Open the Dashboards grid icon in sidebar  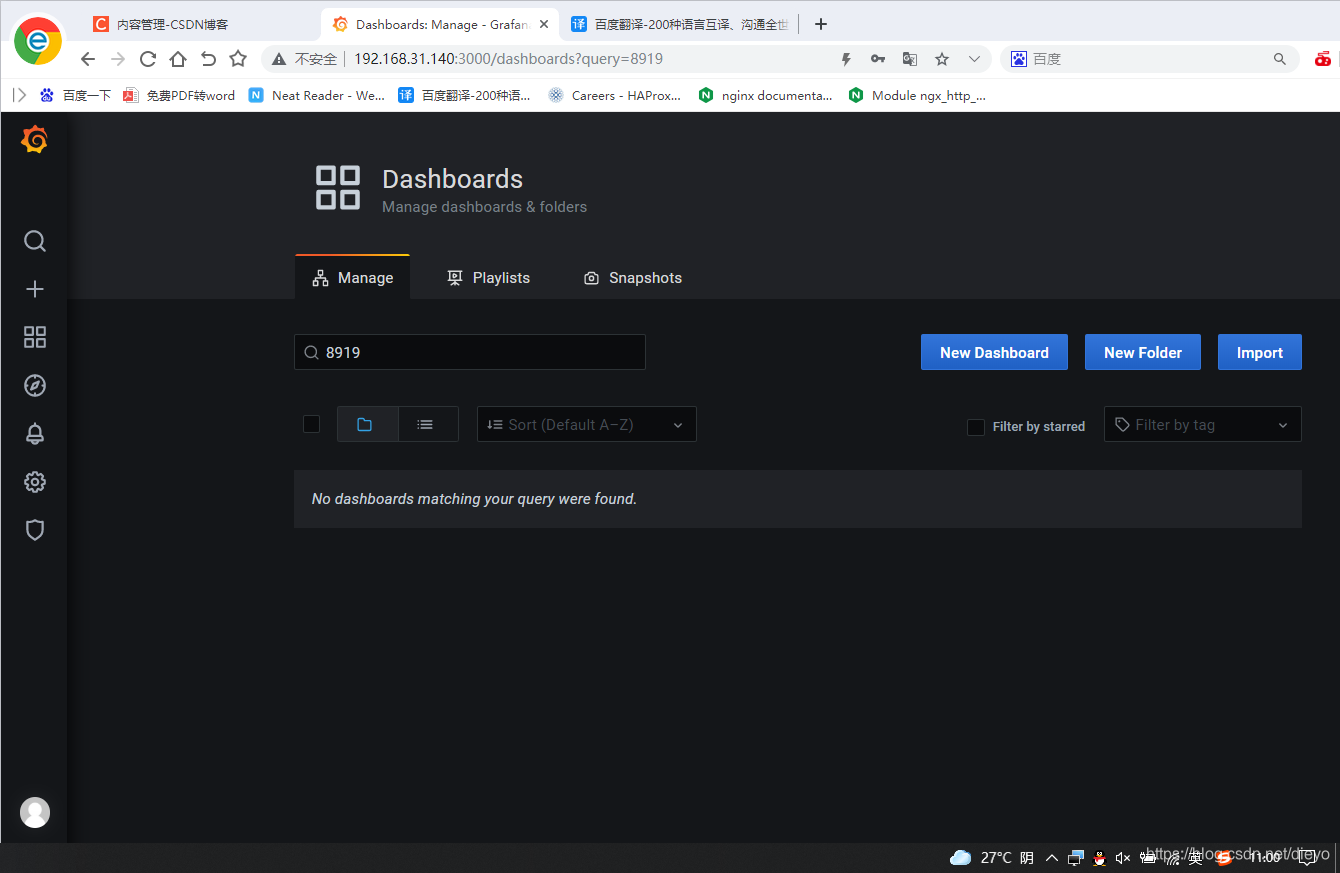pos(35,337)
